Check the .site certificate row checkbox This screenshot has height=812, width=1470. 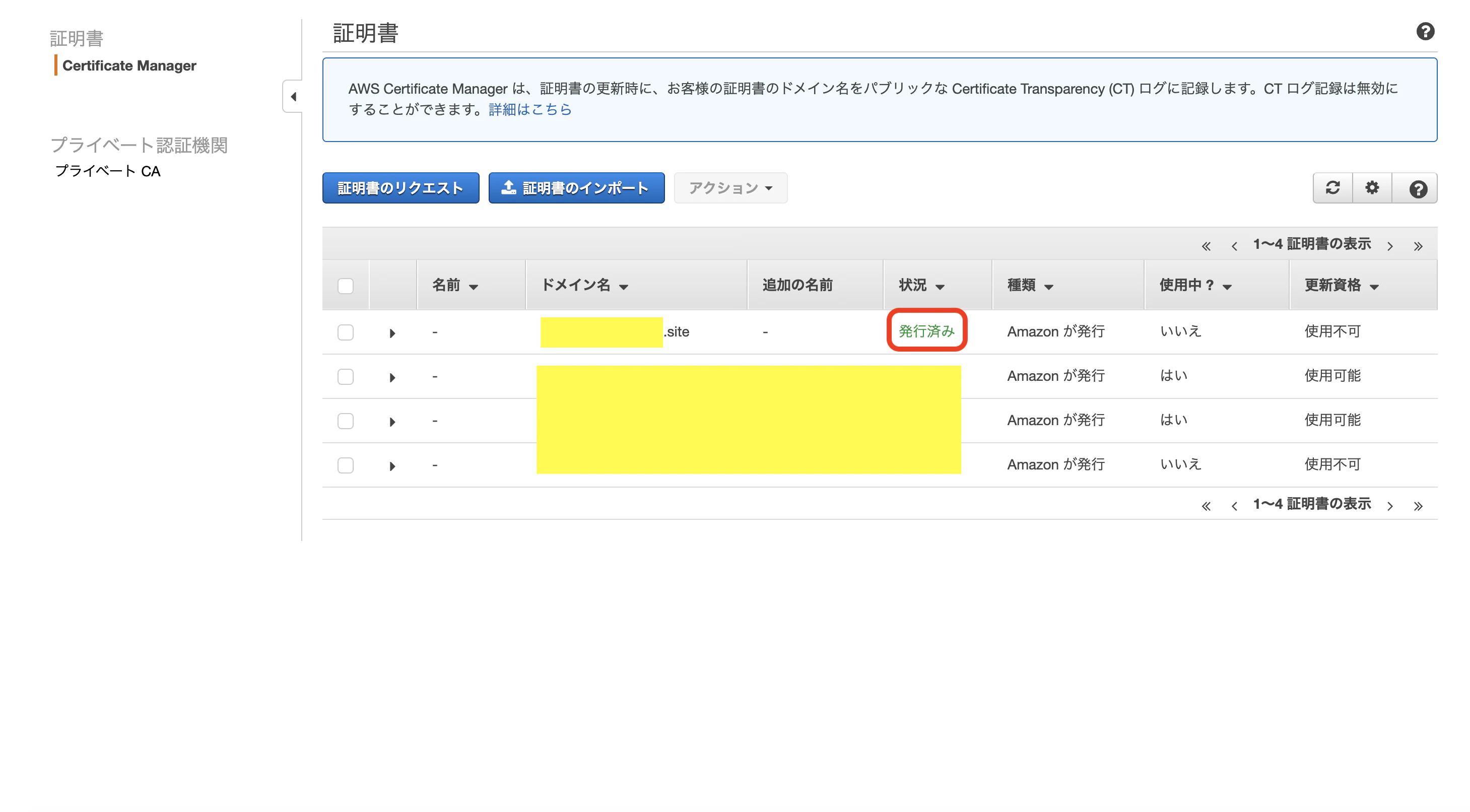coord(345,332)
